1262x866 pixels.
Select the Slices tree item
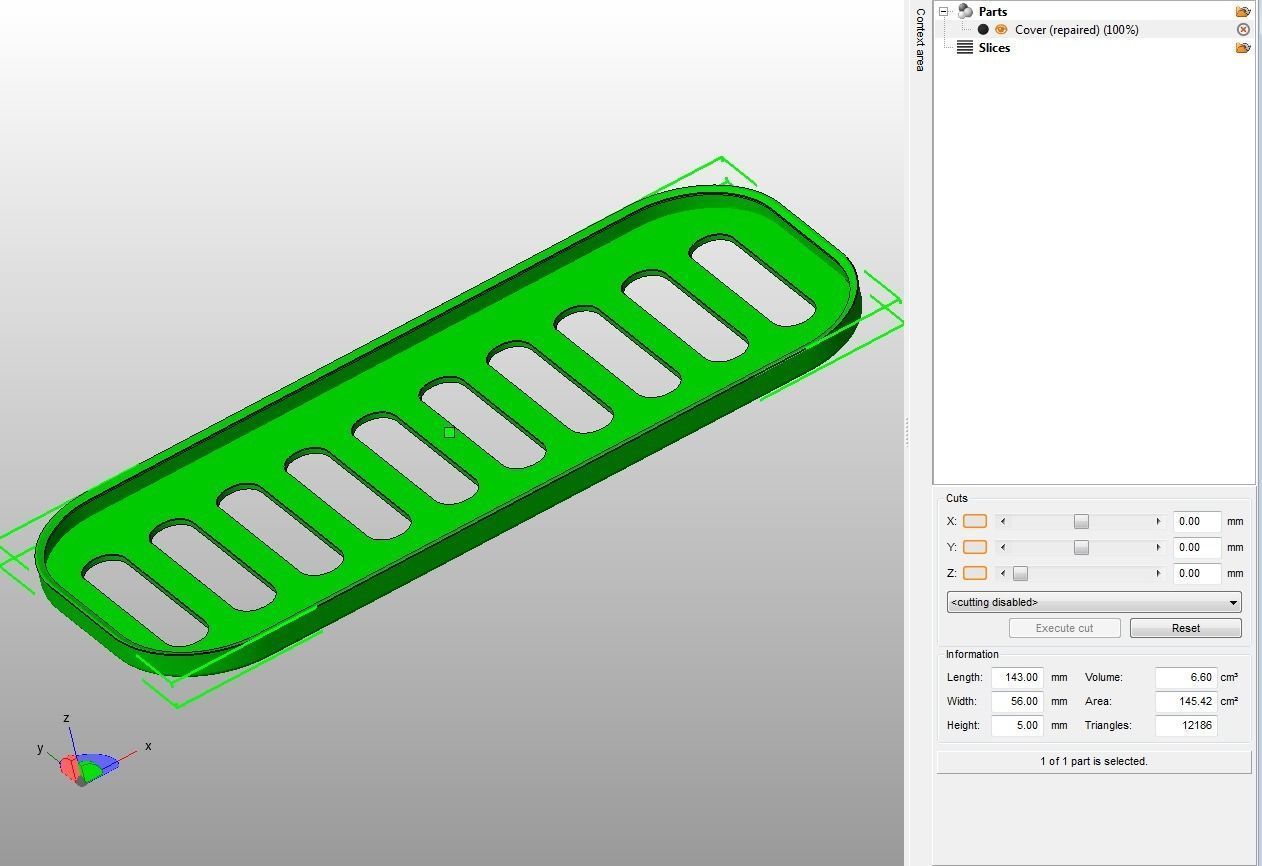click(994, 47)
